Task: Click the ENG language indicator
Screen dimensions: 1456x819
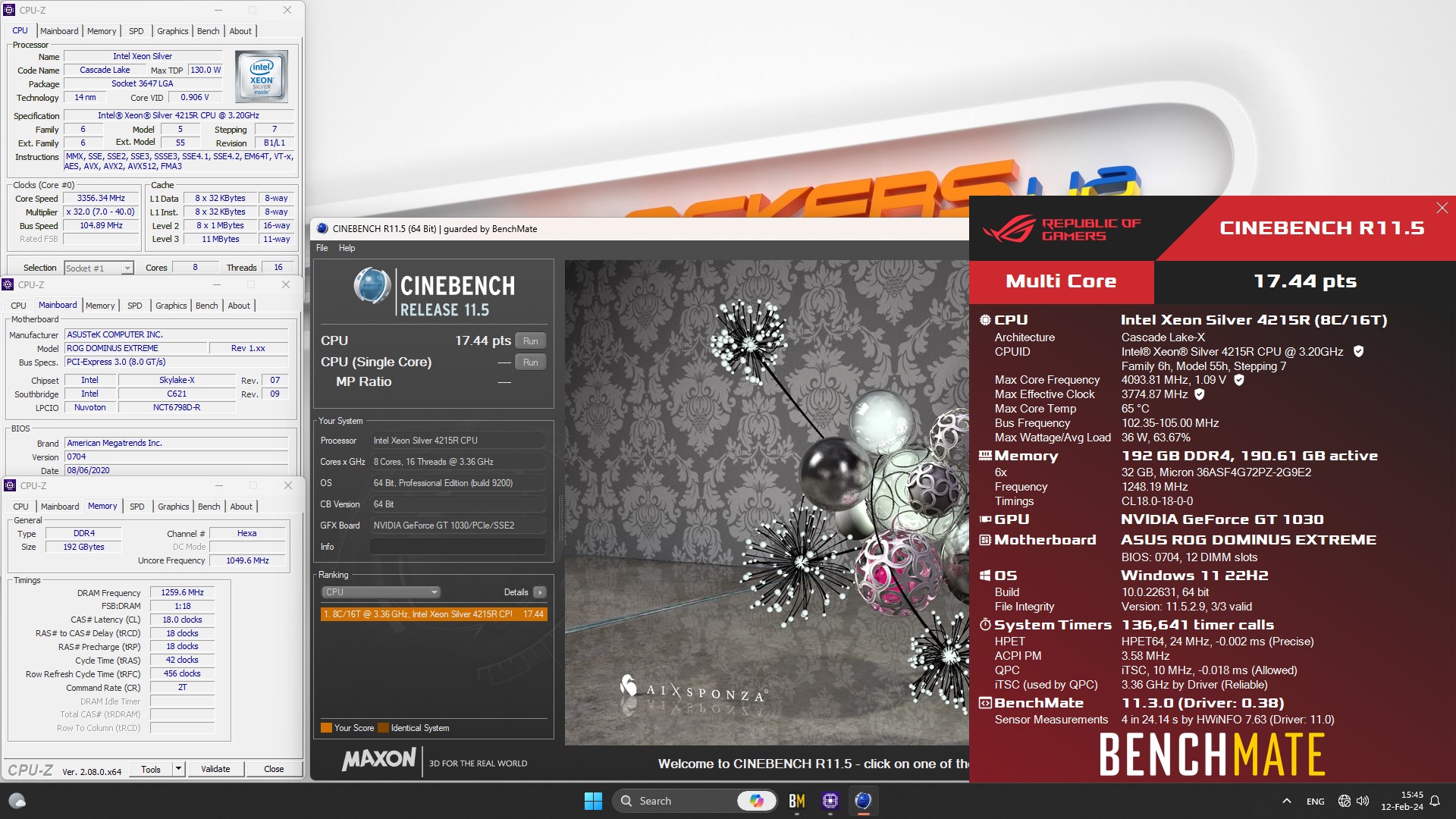Action: tap(1316, 802)
